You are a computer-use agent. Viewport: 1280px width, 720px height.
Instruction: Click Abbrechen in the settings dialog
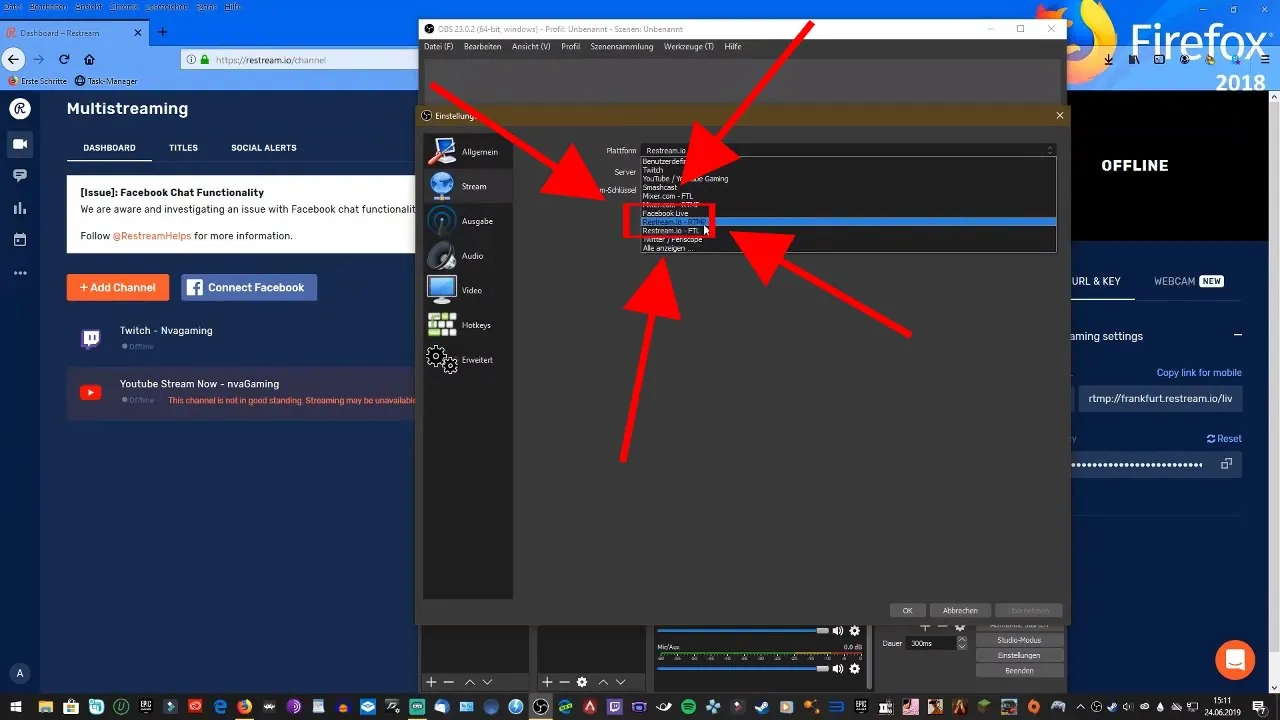point(960,610)
